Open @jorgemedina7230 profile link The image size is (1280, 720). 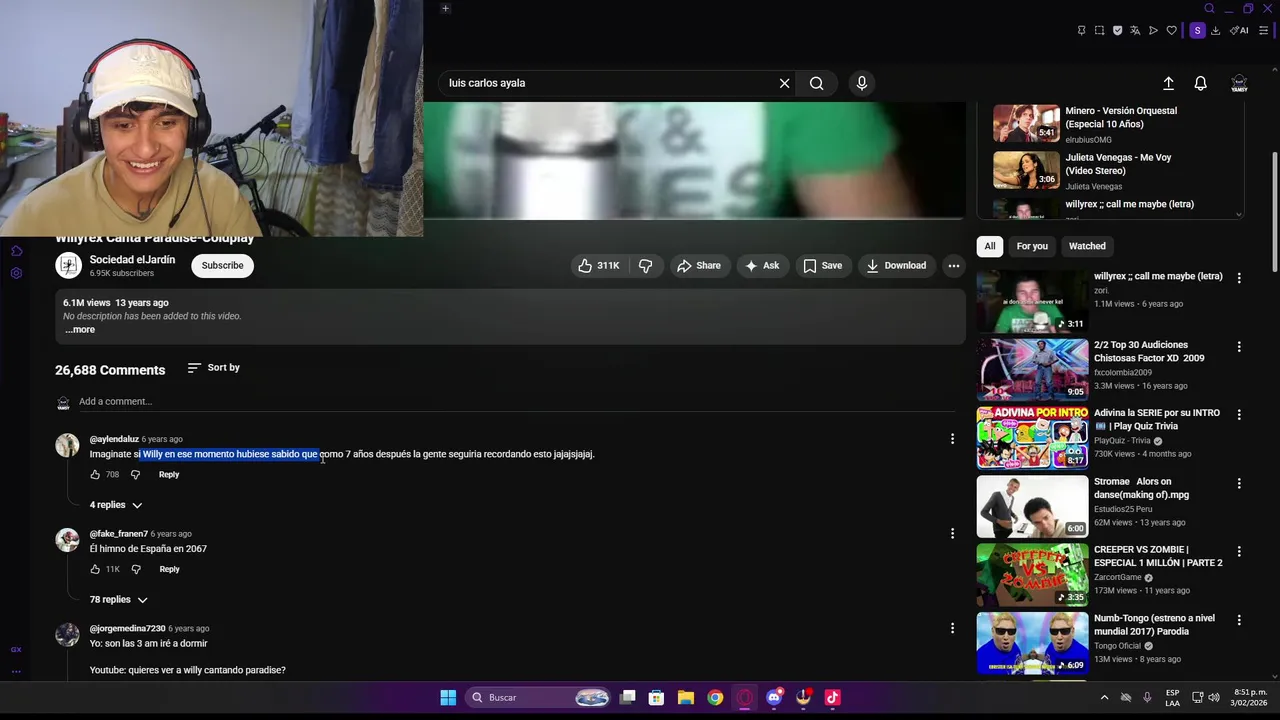coord(127,628)
